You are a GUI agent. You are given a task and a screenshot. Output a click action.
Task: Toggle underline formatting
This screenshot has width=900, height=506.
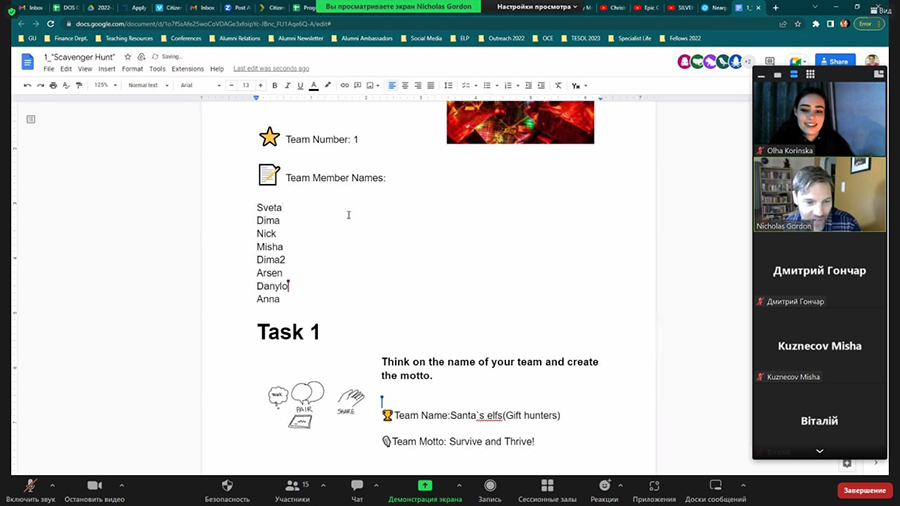click(x=300, y=85)
